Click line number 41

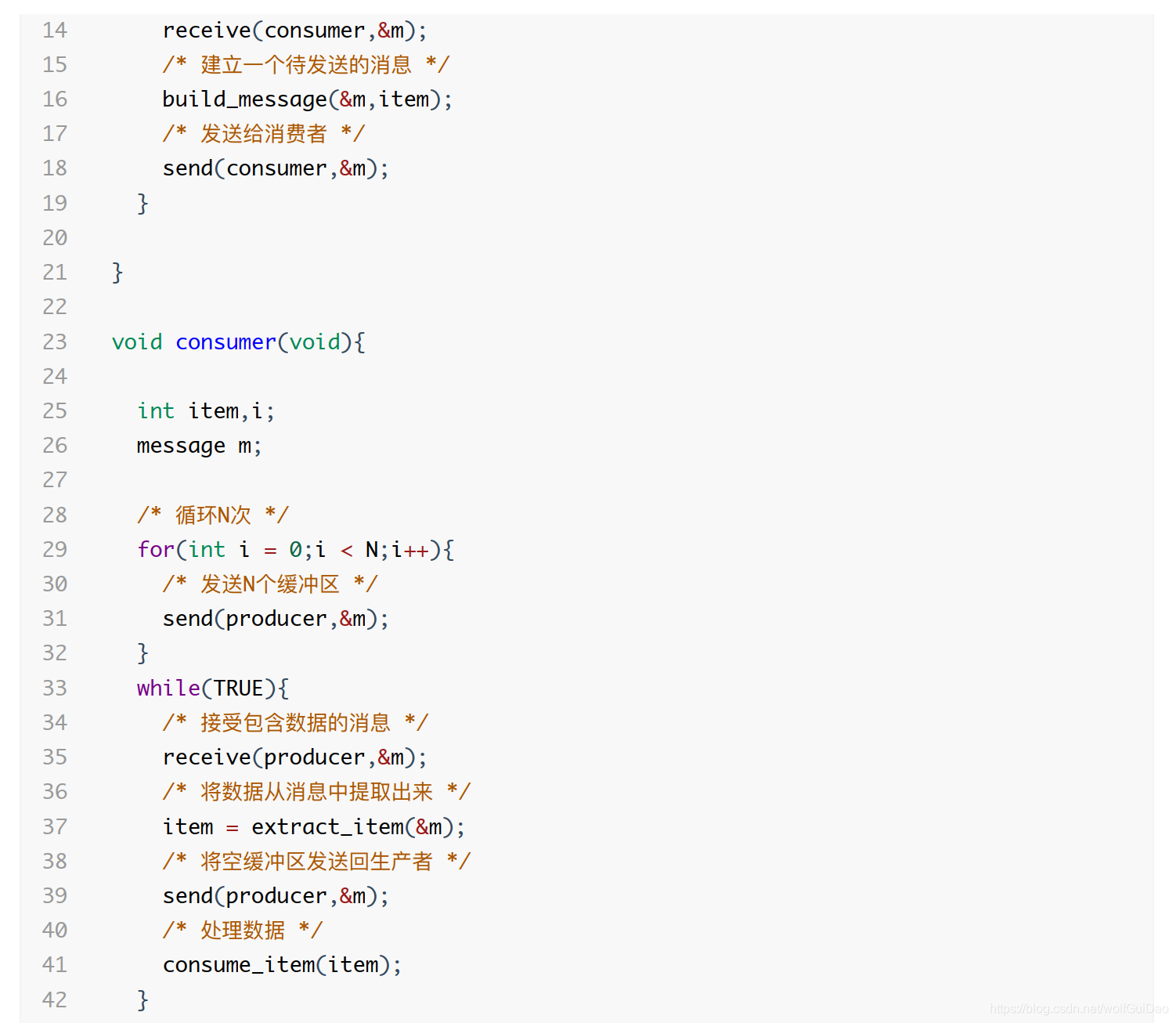click(x=55, y=965)
